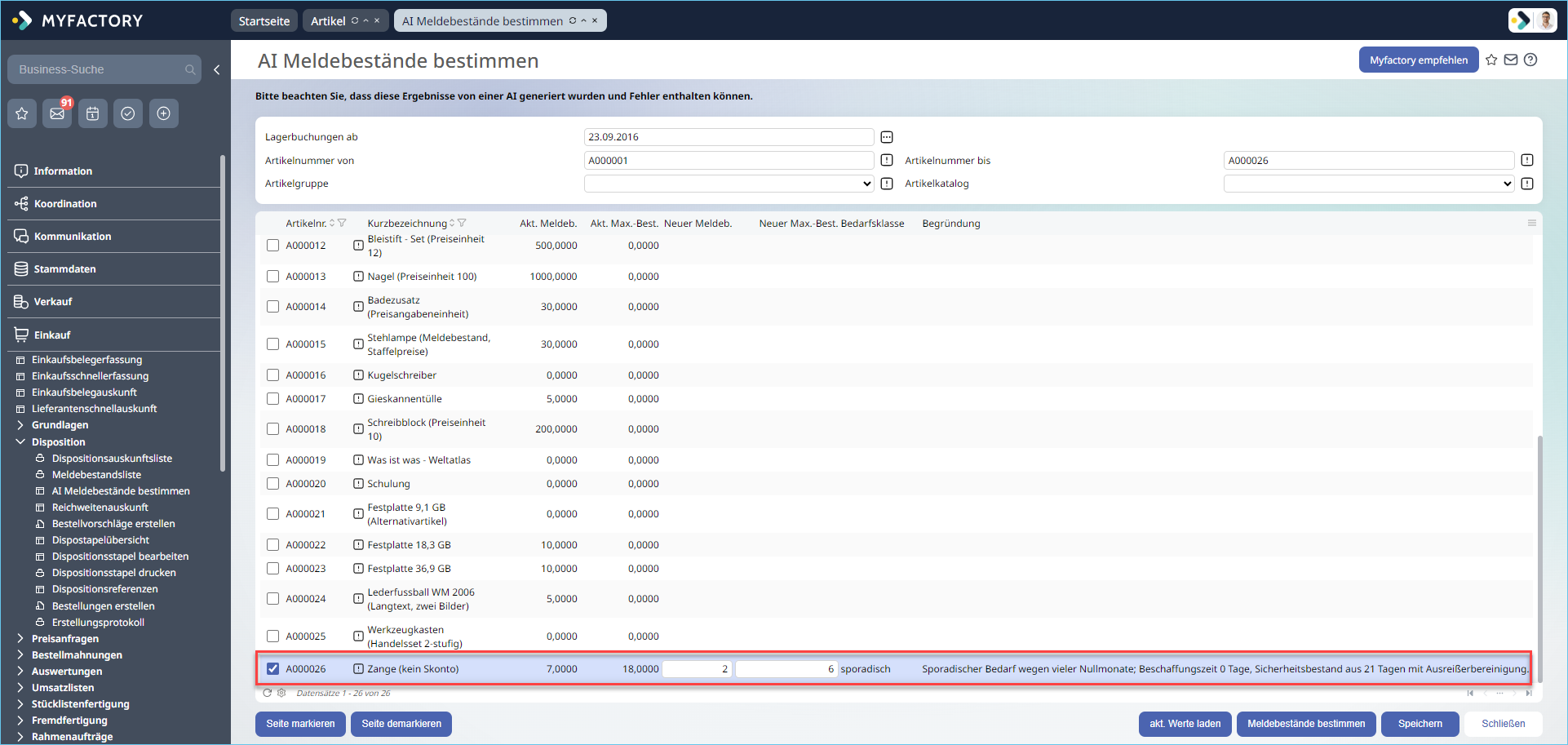Check the A000025 Werkzeugkasten checkbox
Image resolution: width=1568 pixels, height=745 pixels.
272,636
